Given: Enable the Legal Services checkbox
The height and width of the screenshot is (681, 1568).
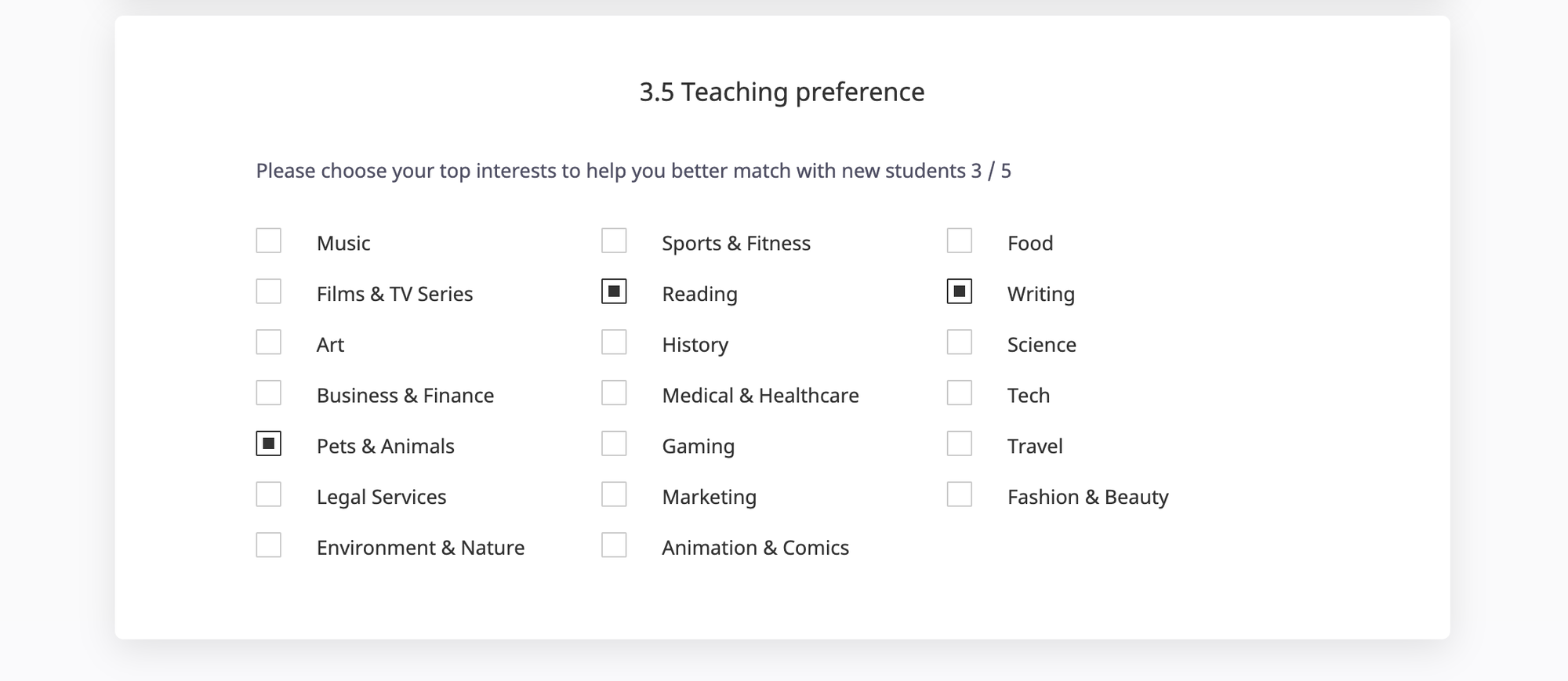Looking at the screenshot, I should point(269,494).
